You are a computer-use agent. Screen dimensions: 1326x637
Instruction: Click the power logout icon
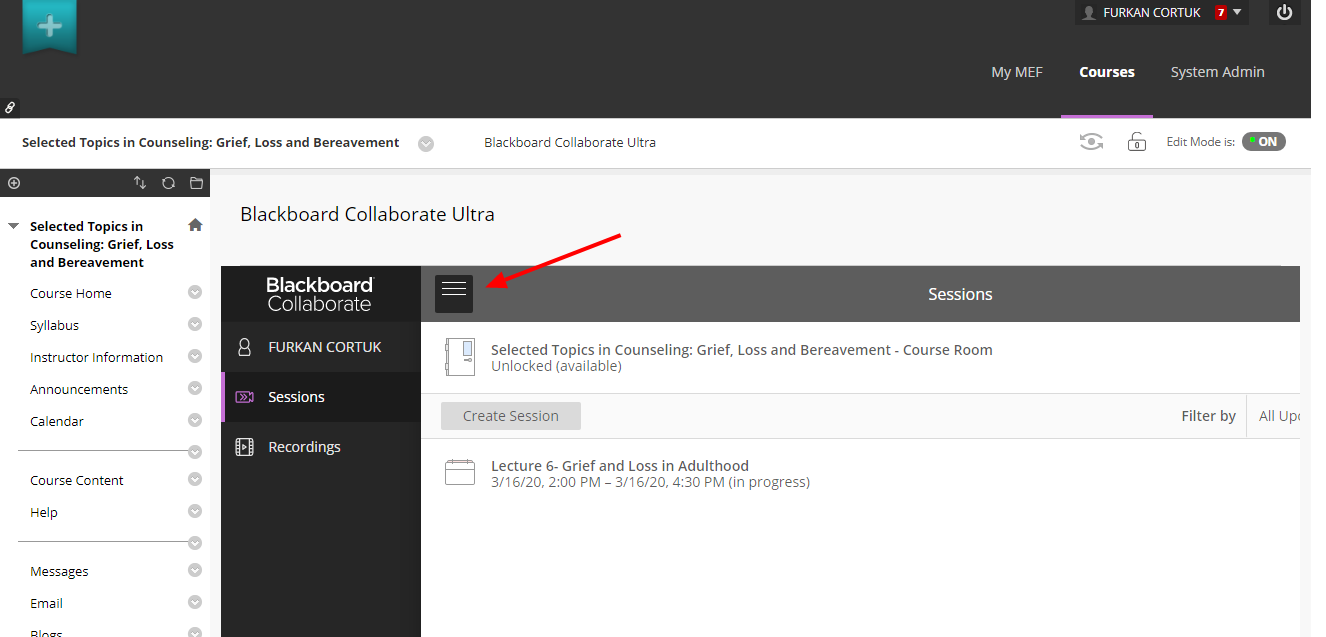(1285, 13)
